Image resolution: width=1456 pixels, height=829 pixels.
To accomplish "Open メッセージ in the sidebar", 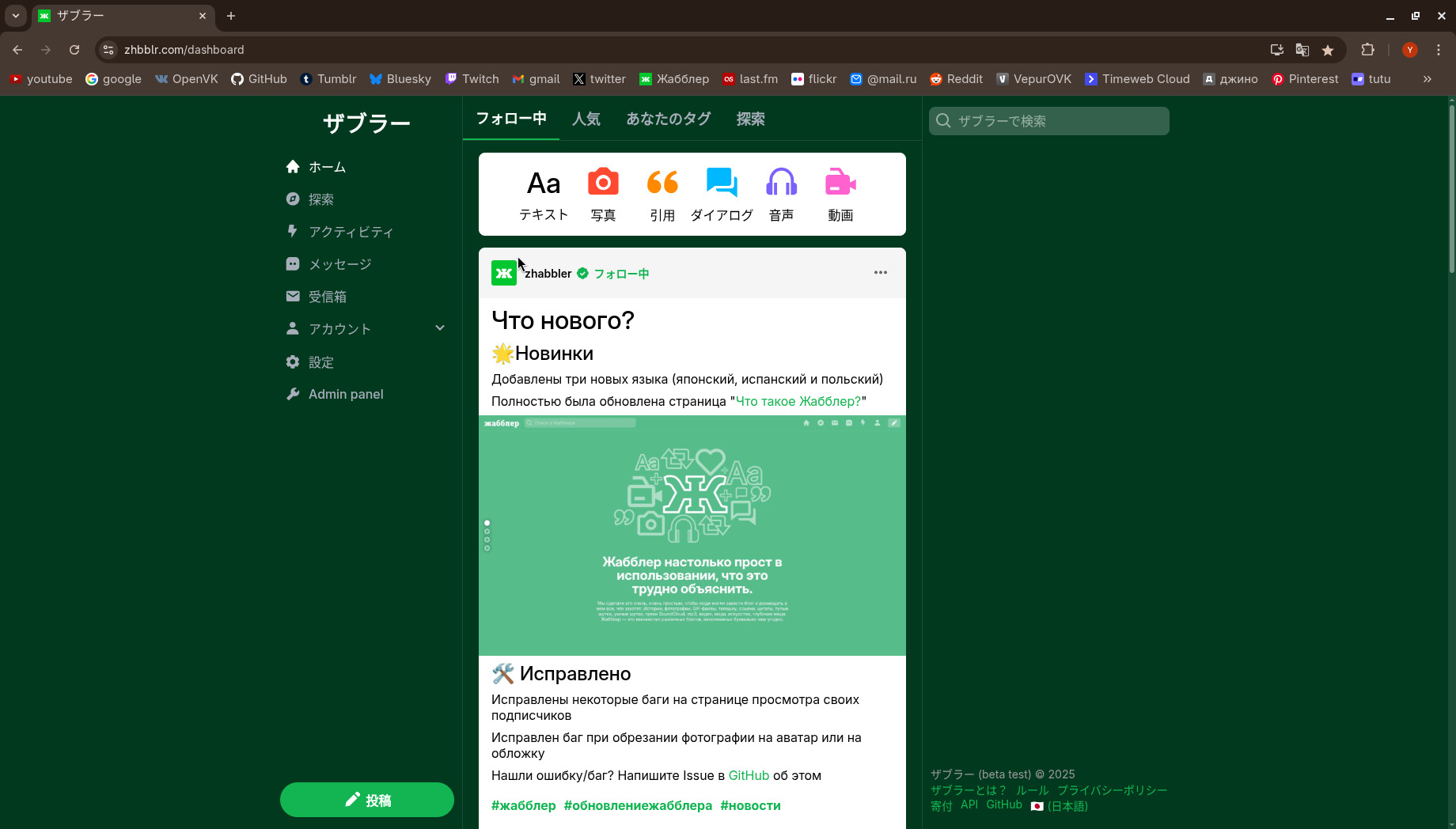I will 339,264.
